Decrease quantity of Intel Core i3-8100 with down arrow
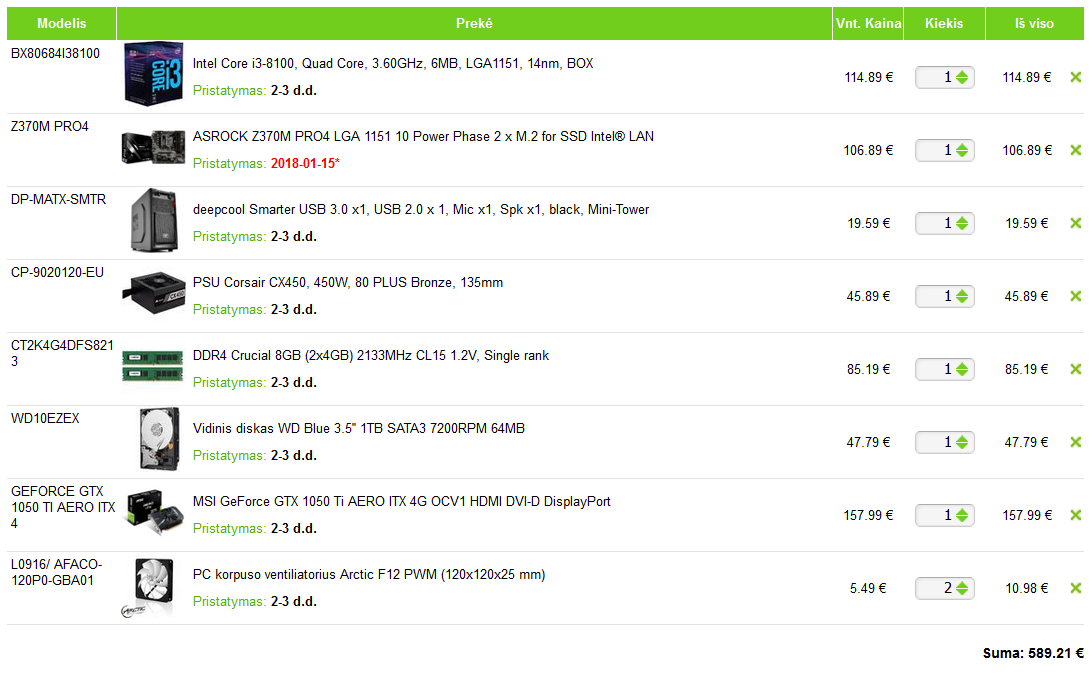The image size is (1092, 674). pyautogui.click(x=962, y=81)
